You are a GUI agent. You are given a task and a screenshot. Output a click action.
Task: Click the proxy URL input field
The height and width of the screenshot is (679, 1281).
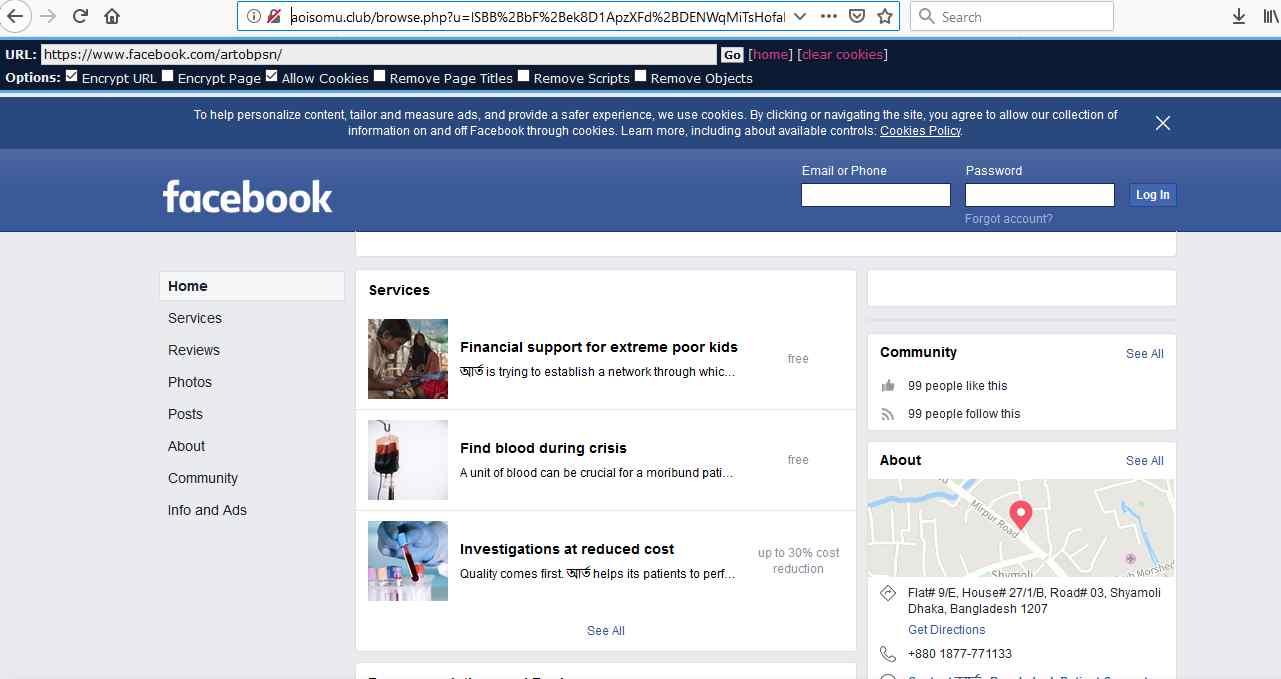[379, 55]
